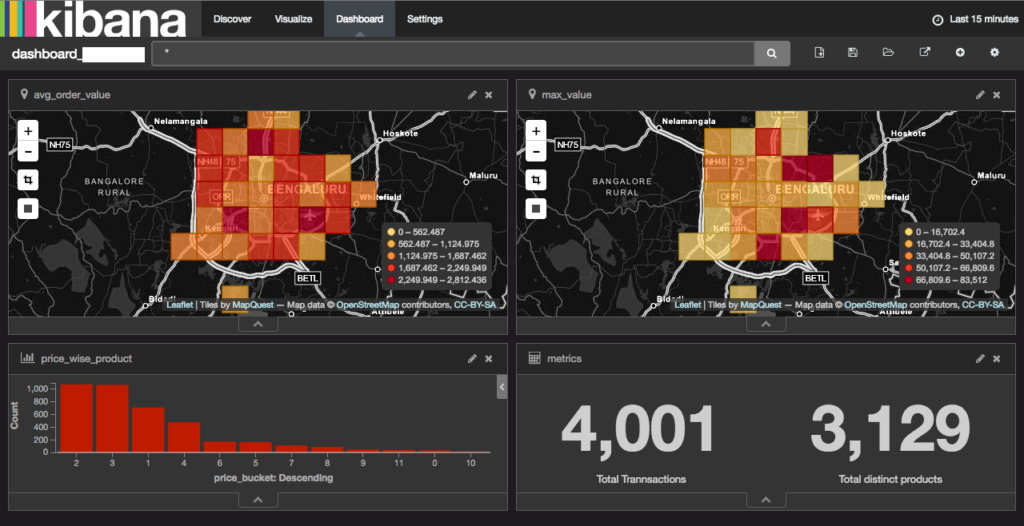Screen dimensions: 1024x526
Task: Remove the max_value panel
Action: coord(997,95)
